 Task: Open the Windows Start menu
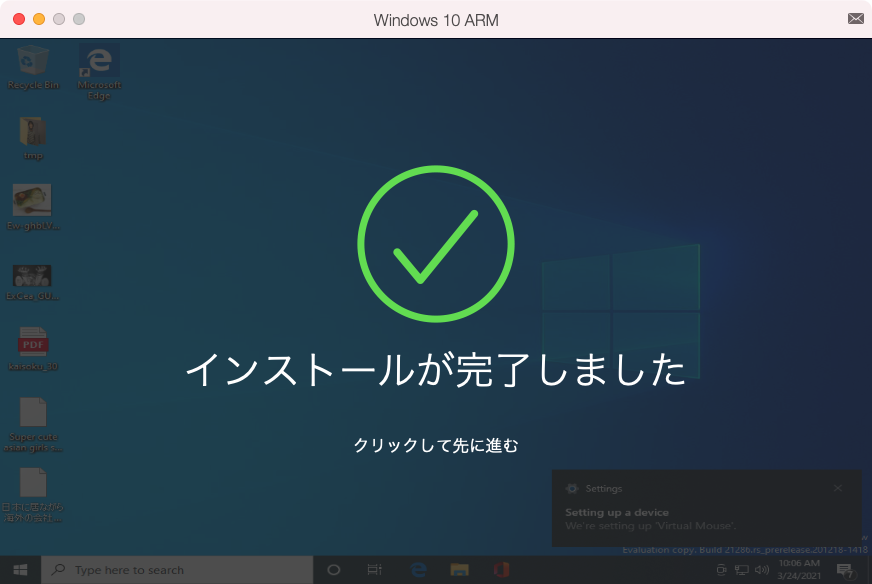coord(21,570)
